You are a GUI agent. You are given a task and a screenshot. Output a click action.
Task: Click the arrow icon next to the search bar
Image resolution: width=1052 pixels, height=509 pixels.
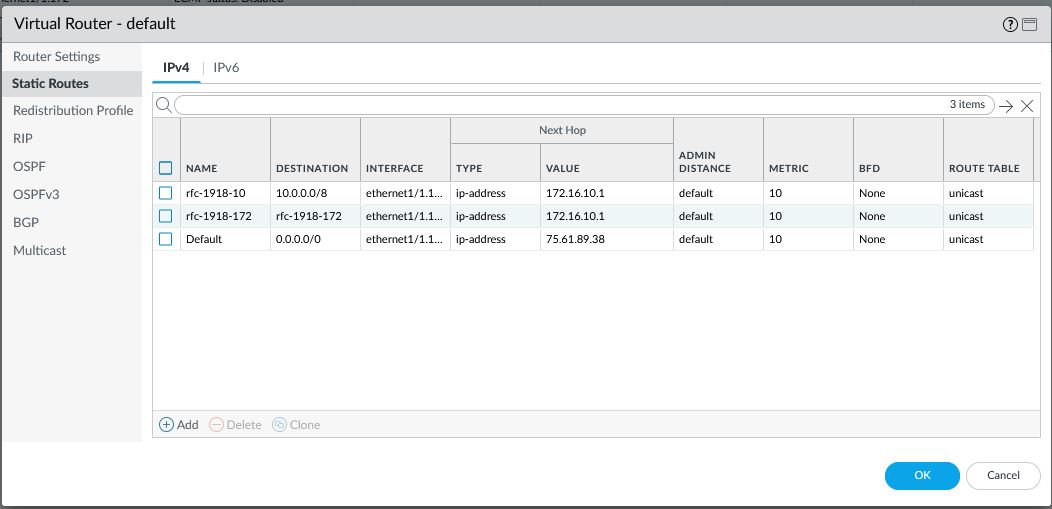1006,106
